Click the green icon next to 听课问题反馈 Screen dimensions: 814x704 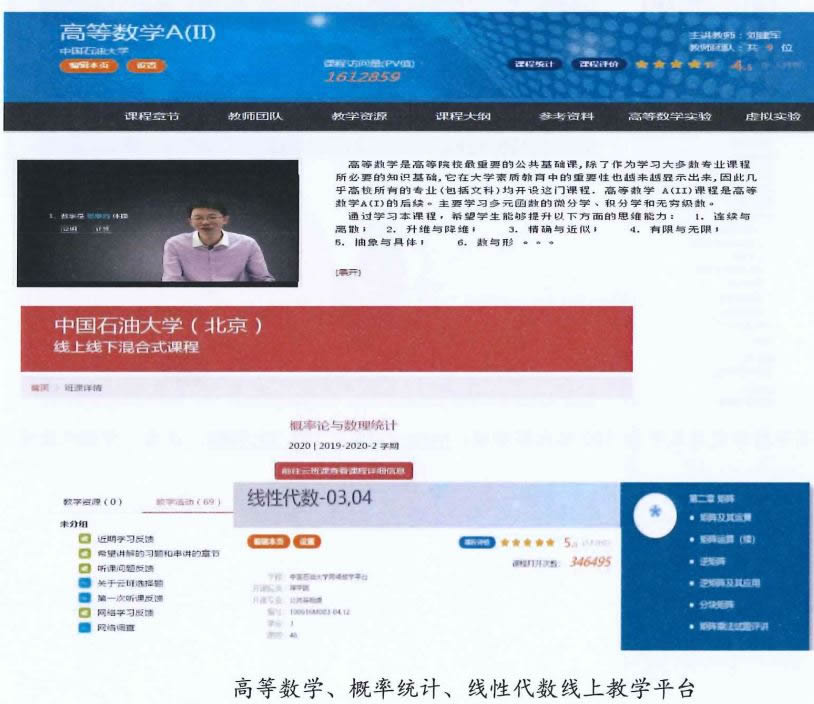point(85,568)
